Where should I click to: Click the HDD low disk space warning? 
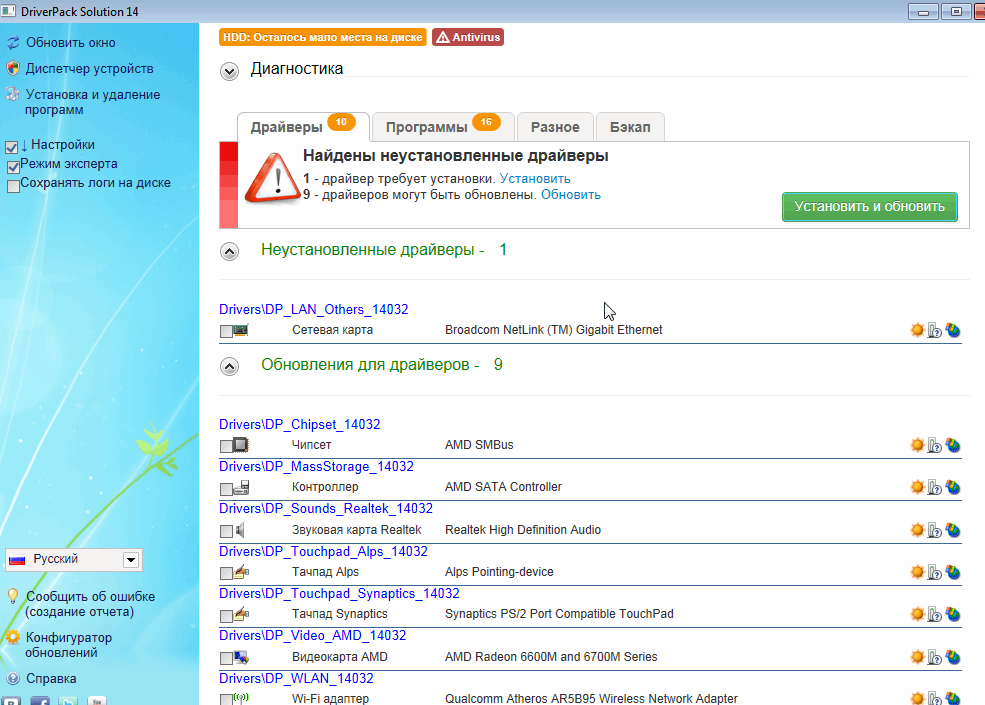[323, 37]
